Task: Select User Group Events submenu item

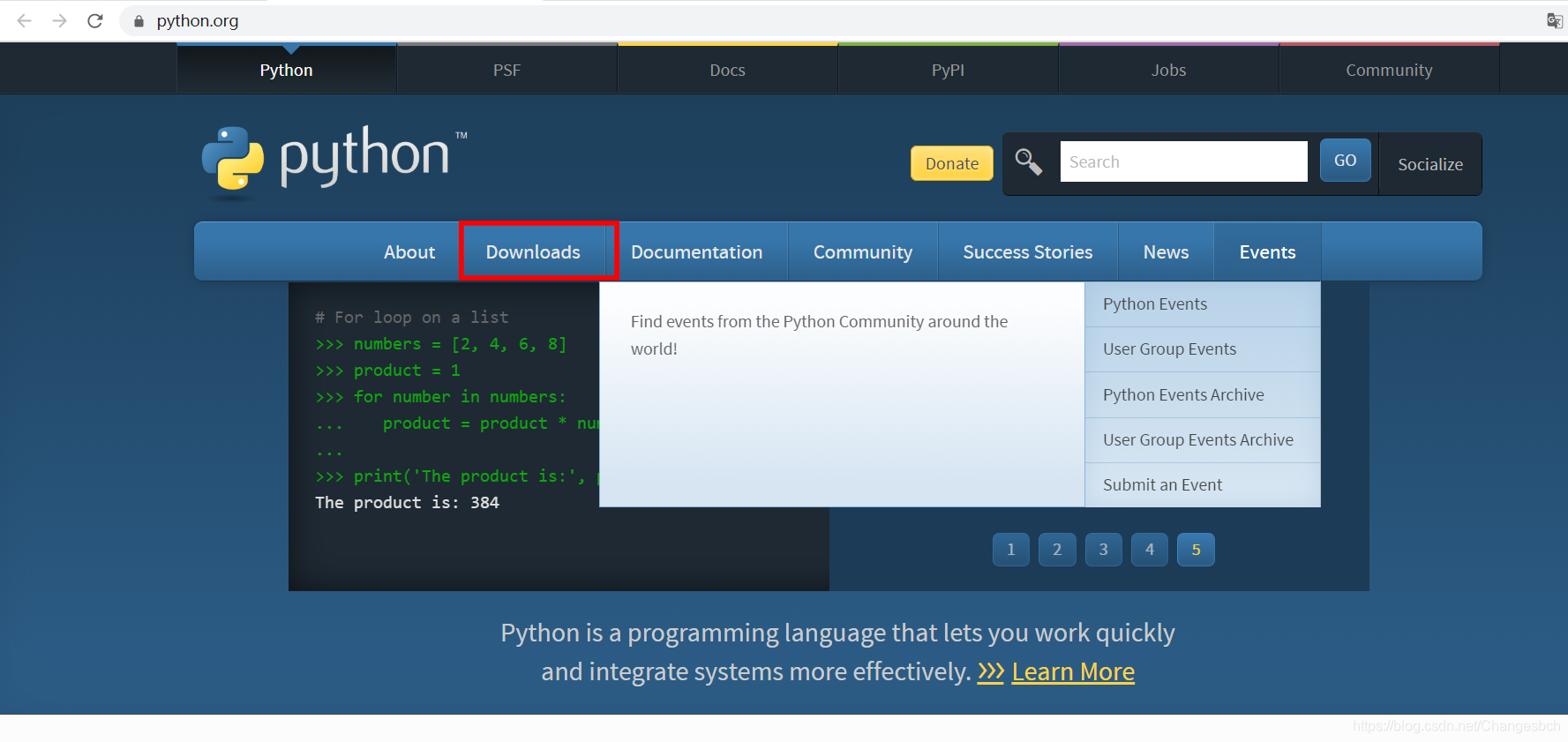Action: 1202,349
